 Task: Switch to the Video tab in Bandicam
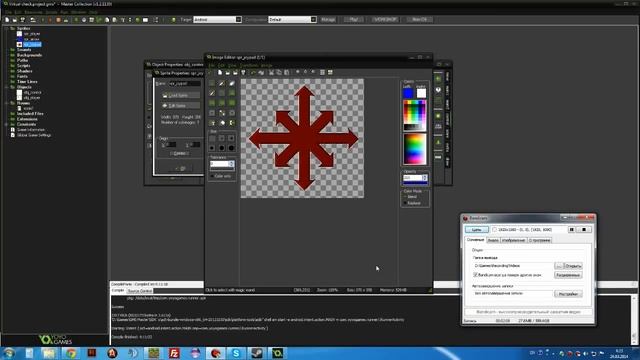493,240
